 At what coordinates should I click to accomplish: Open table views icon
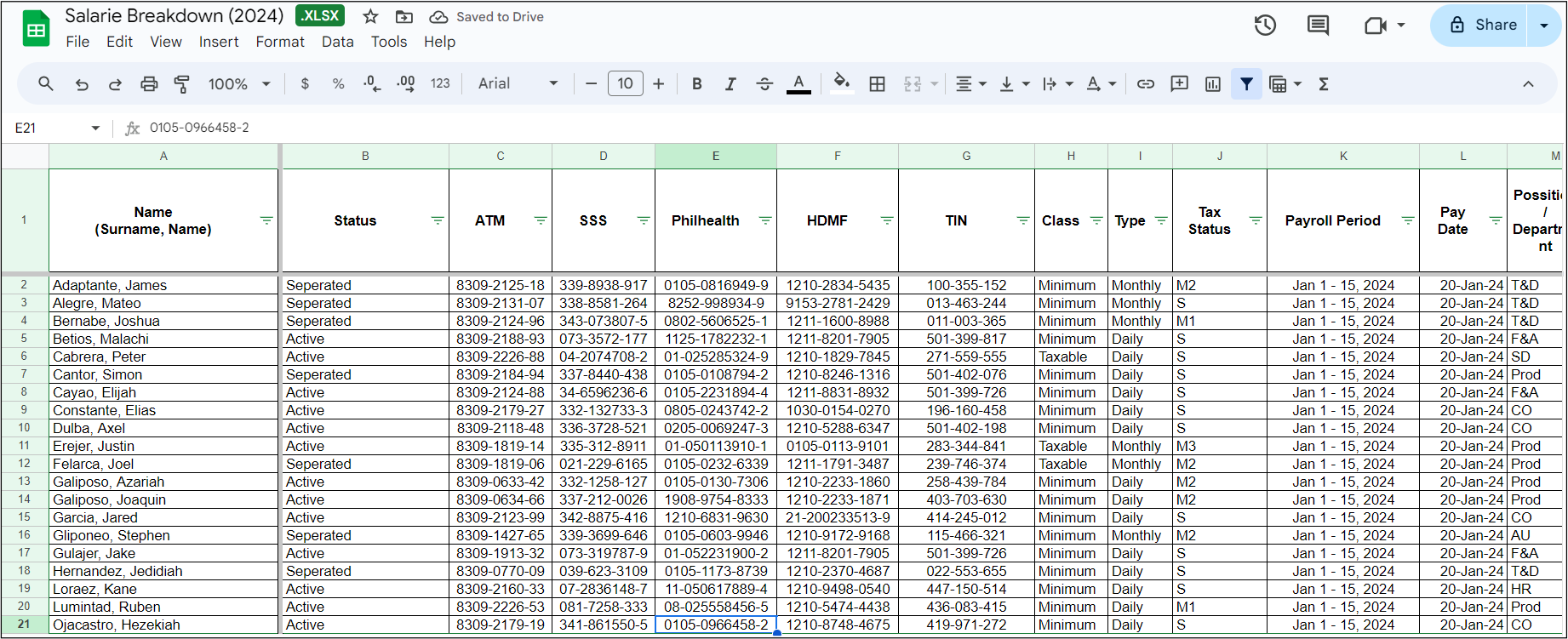point(1278,83)
